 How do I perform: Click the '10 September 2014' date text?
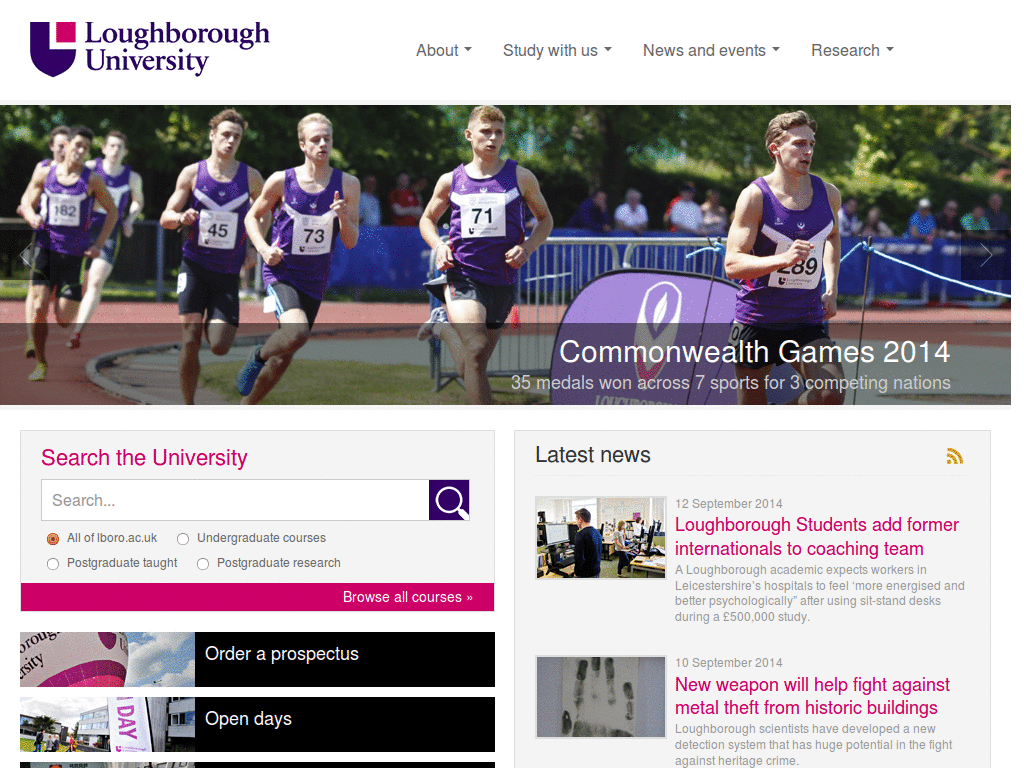point(728,662)
